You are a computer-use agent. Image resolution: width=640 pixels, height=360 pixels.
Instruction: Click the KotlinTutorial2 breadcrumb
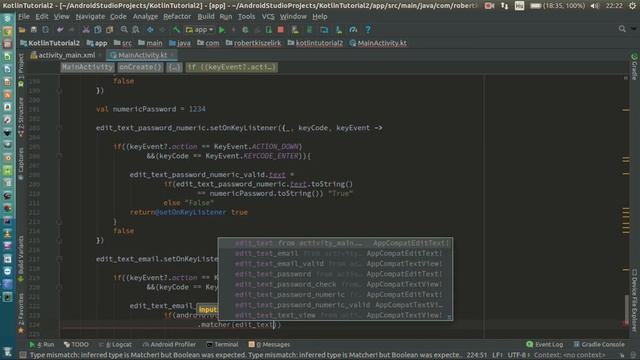(x=50, y=43)
